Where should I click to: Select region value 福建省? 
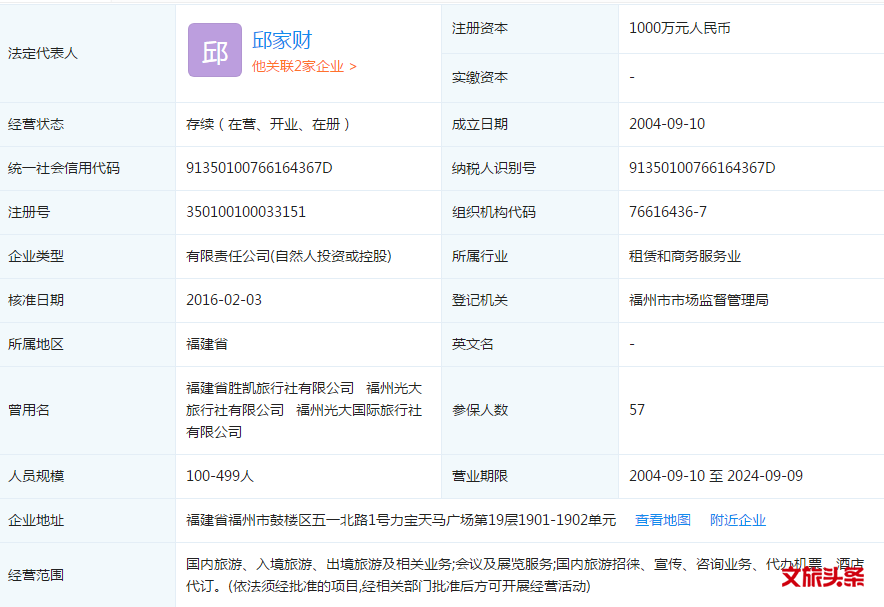pyautogui.click(x=207, y=344)
